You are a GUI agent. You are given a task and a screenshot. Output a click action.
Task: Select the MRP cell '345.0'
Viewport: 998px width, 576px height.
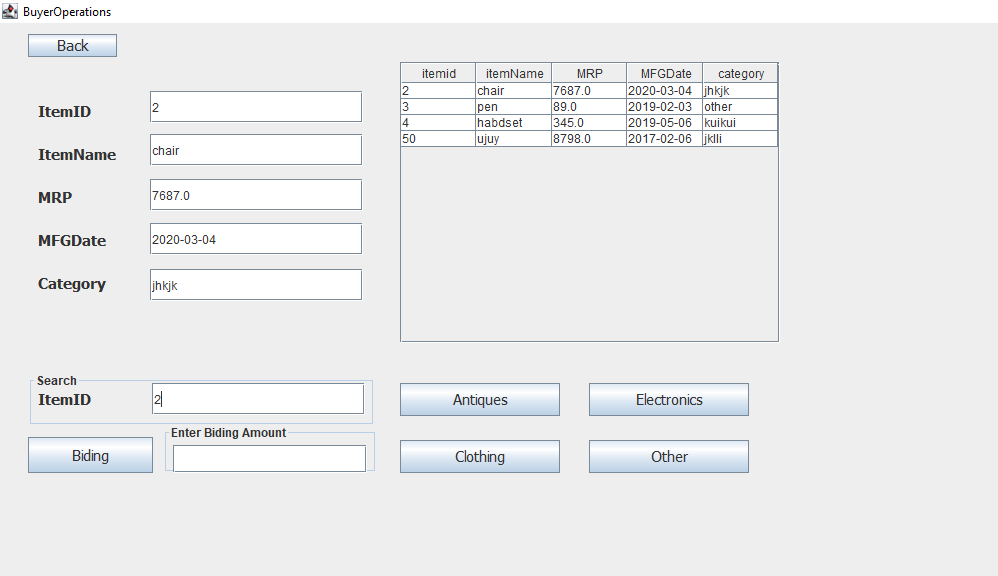[589, 123]
